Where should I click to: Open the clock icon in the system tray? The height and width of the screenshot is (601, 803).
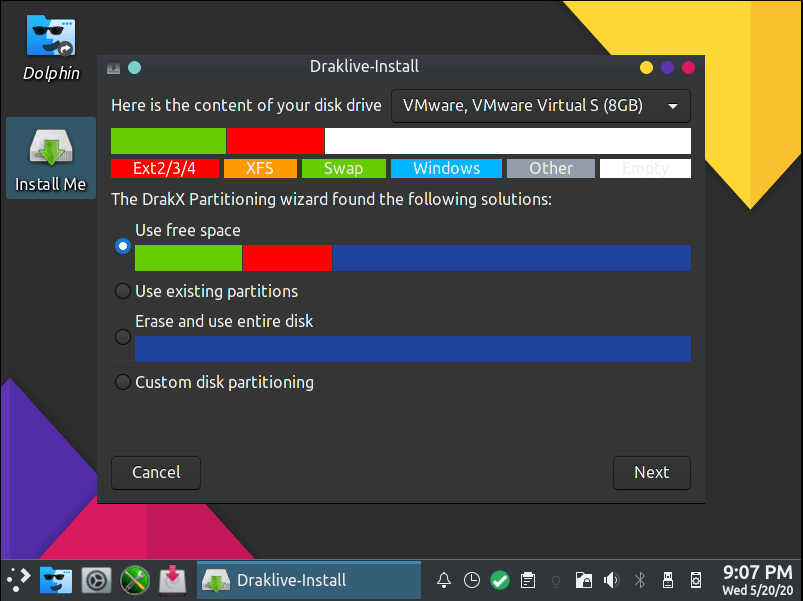(471, 580)
